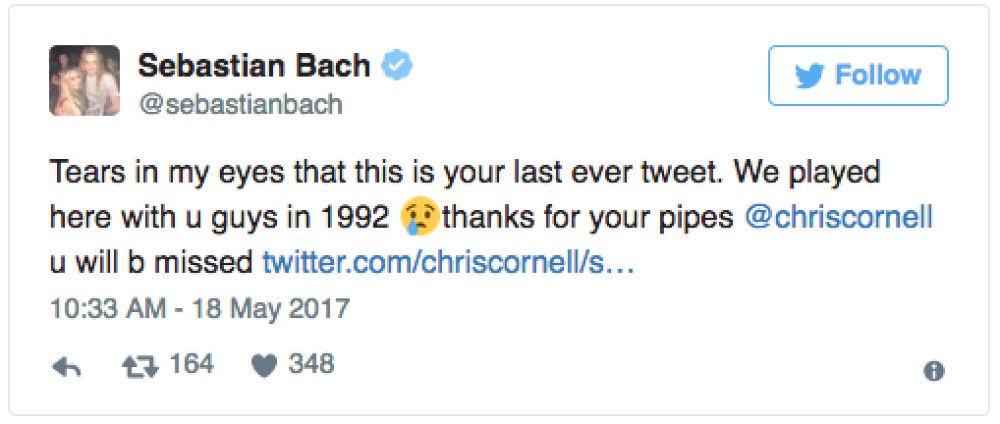1000x424 pixels.
Task: Open the Sebastian Bach display name
Action: 254,67
